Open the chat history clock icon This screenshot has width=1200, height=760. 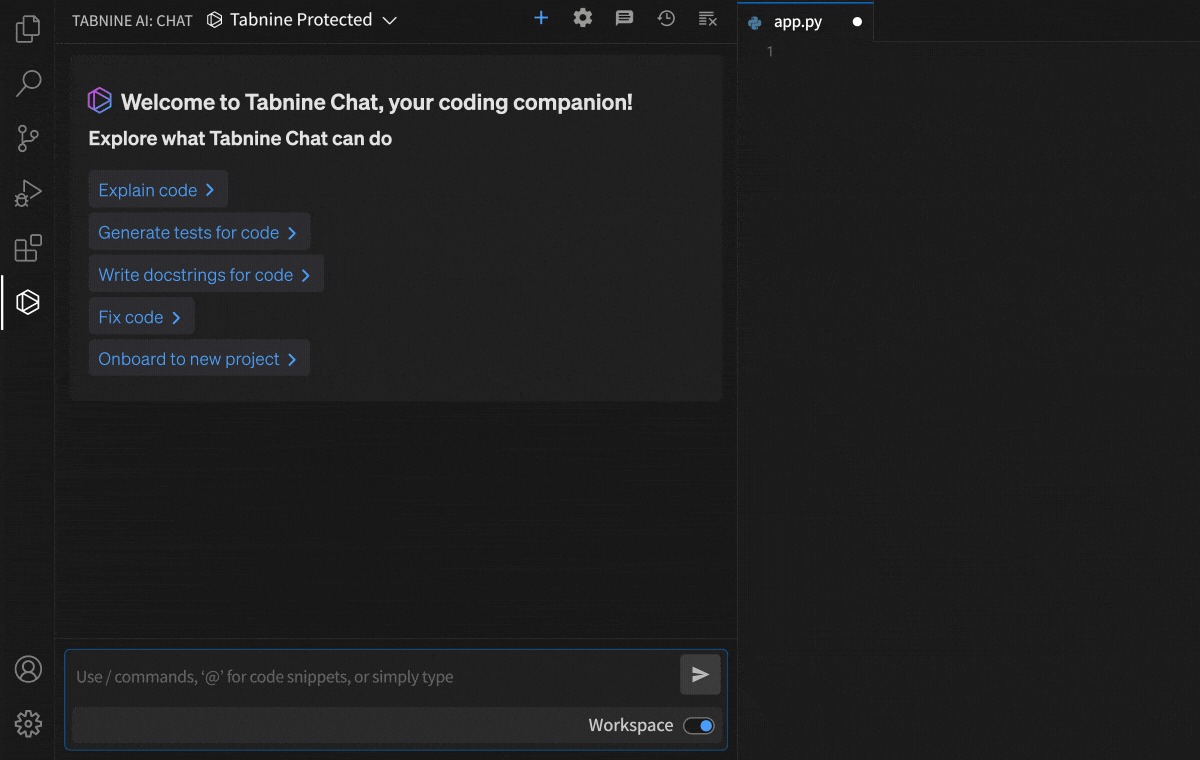pos(666,18)
